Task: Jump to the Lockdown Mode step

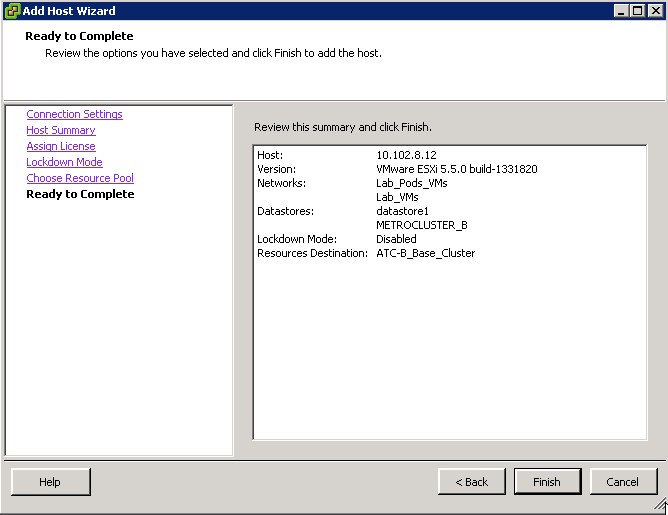Action: tap(64, 162)
